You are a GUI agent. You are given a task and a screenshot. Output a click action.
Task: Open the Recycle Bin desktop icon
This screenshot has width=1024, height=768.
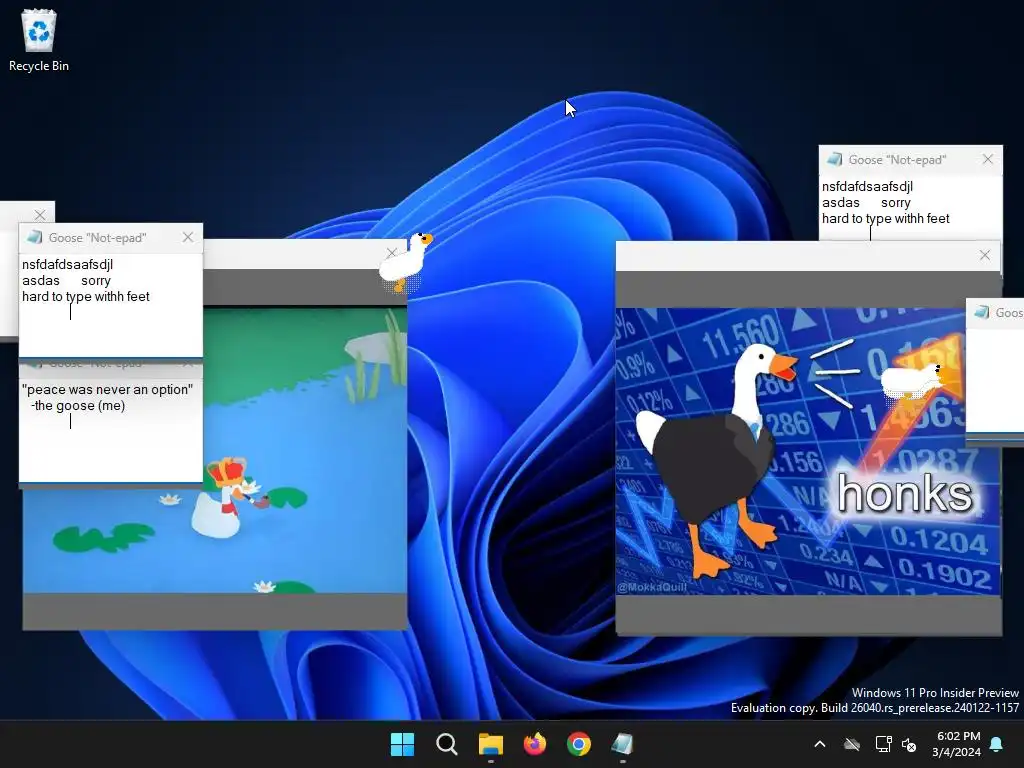pyautogui.click(x=39, y=39)
